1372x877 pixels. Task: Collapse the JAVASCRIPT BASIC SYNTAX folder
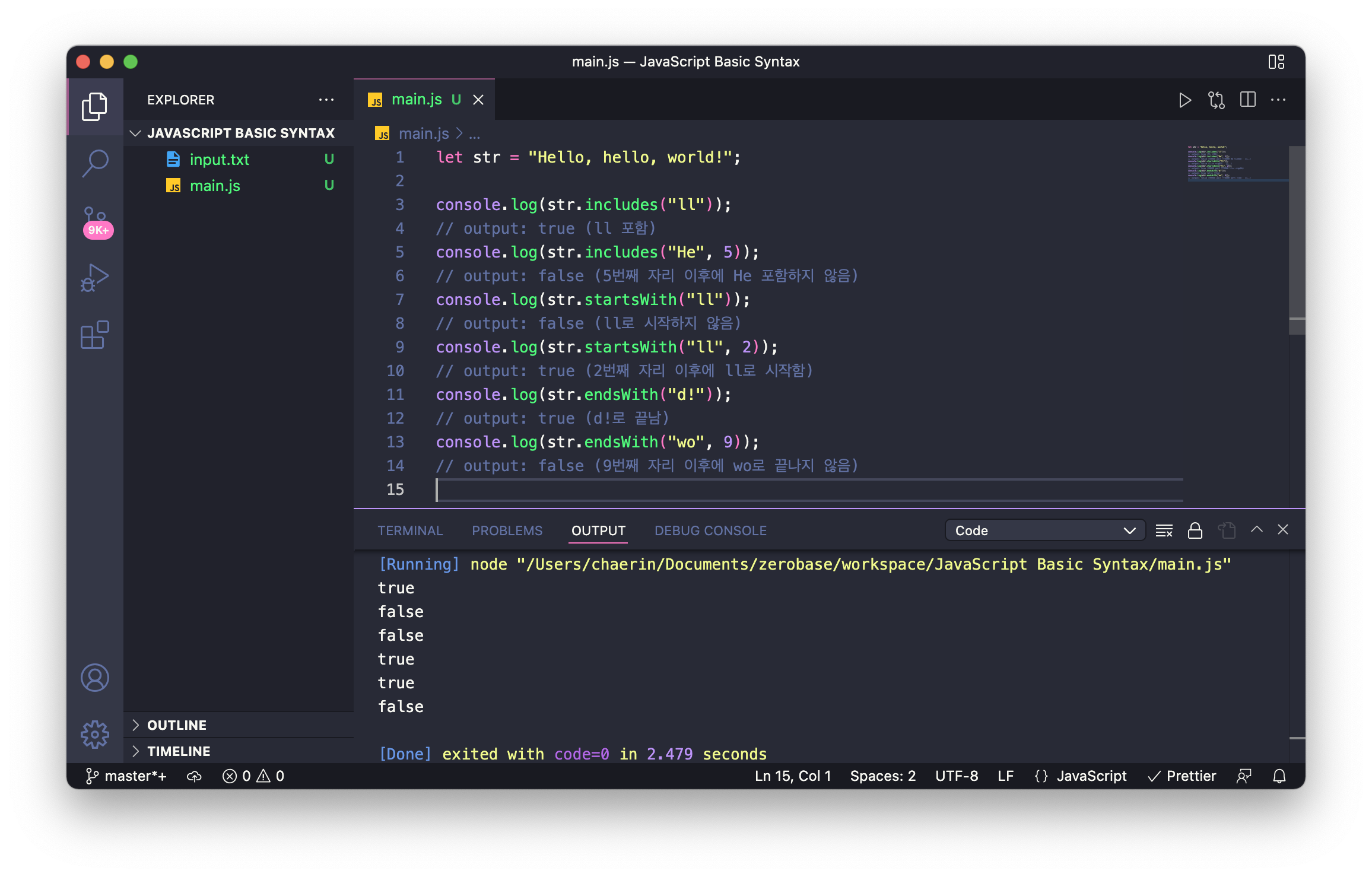240,133
